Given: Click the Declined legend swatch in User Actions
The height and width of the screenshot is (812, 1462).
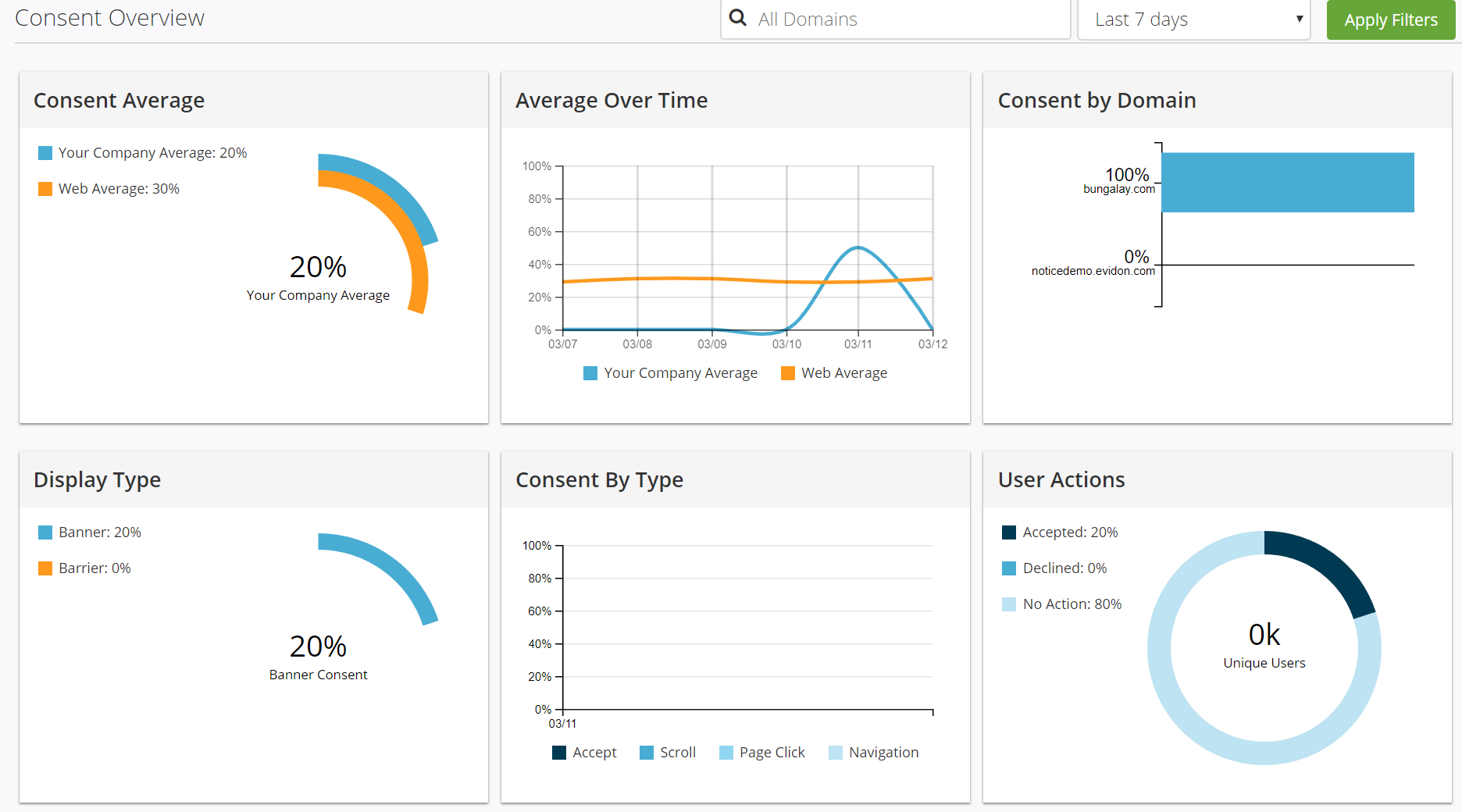Looking at the screenshot, I should pos(1008,568).
